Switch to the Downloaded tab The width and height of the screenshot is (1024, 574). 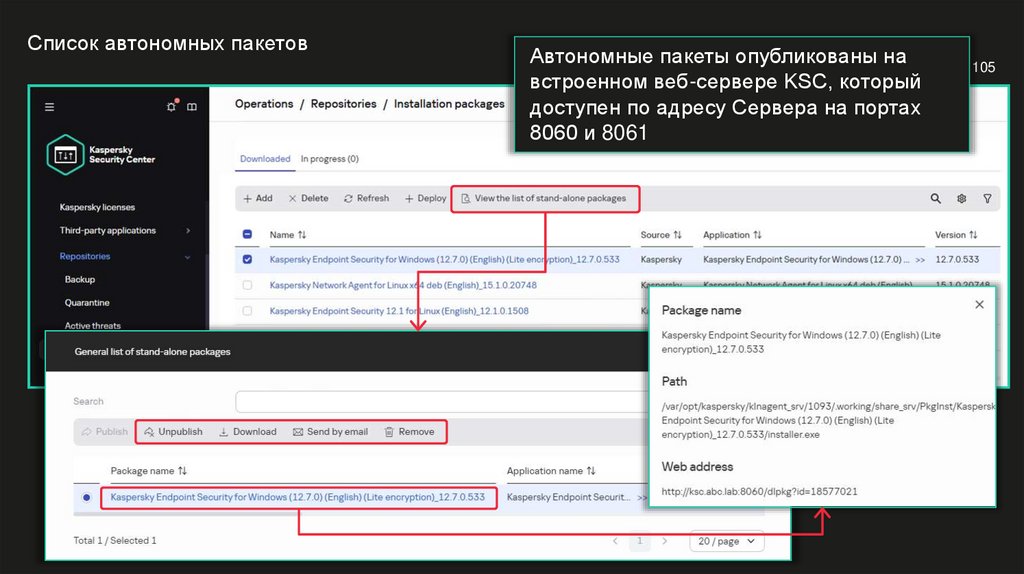[x=265, y=159]
